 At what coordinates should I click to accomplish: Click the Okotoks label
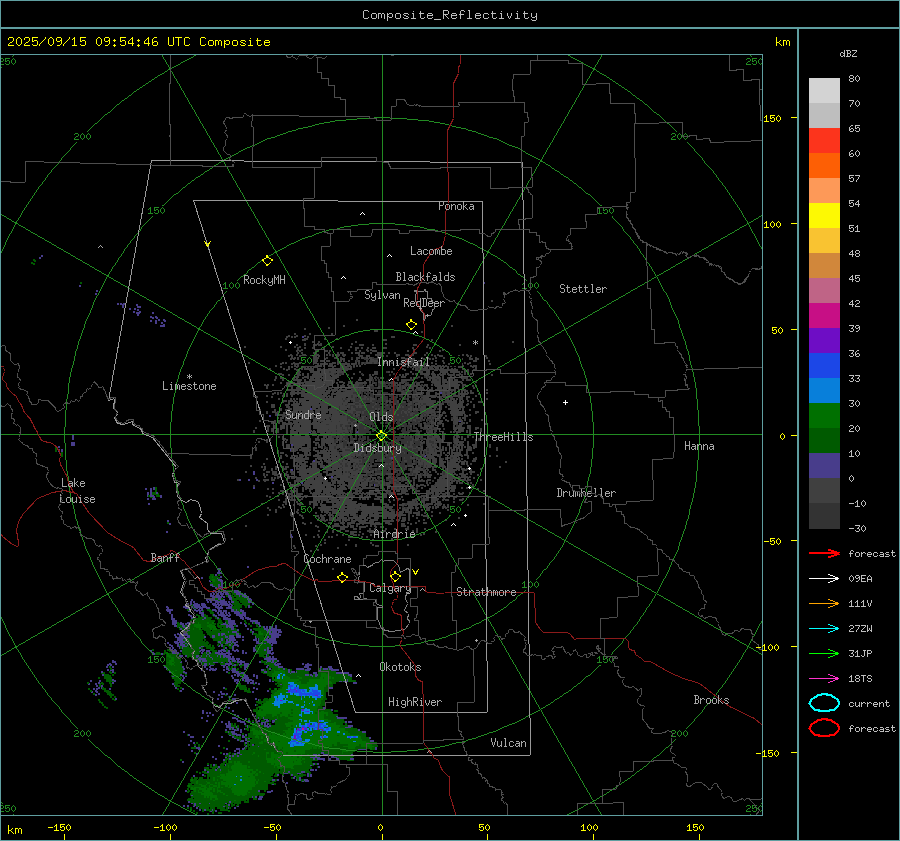pos(400,667)
